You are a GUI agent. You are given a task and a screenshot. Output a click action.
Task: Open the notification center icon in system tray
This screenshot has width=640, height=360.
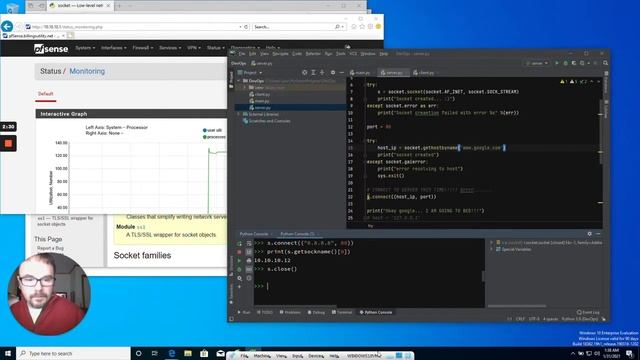(629, 353)
